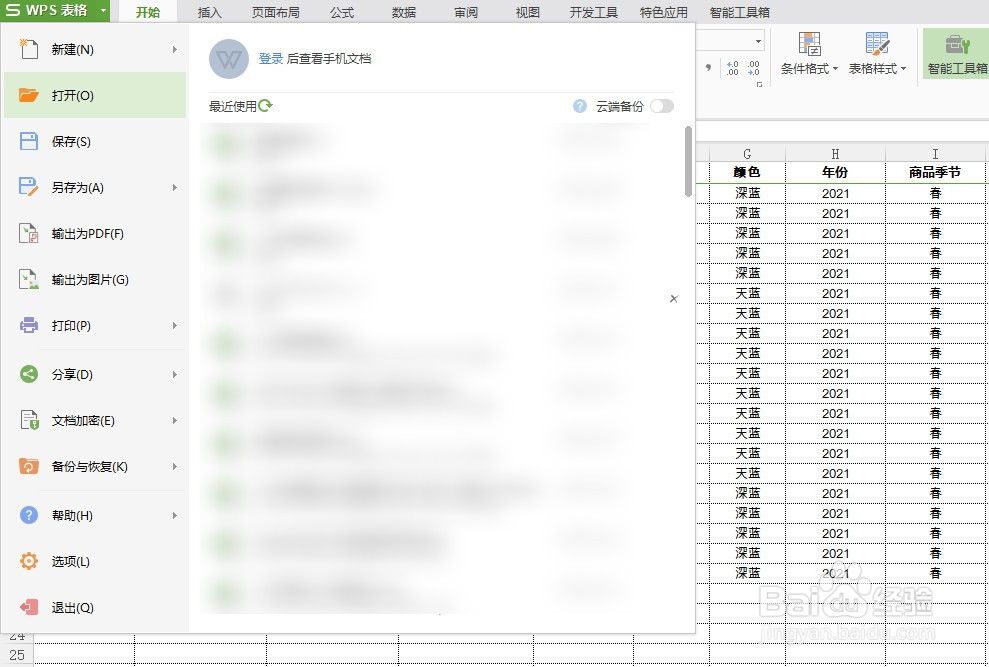The image size is (989, 667).
Task: Choose 选项(L) from the menu
Action: click(x=95, y=561)
